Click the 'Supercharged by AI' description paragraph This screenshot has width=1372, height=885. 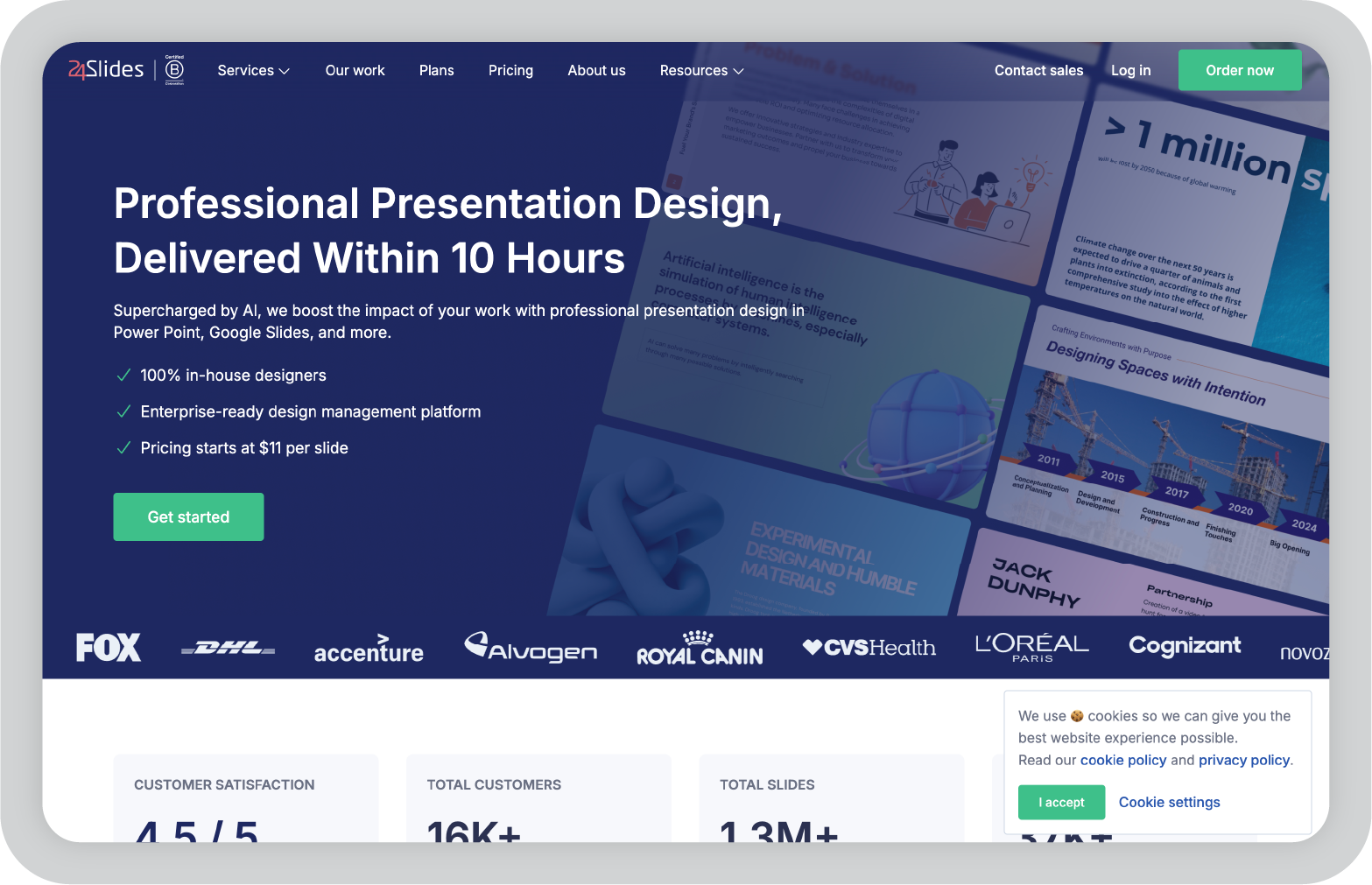click(459, 321)
